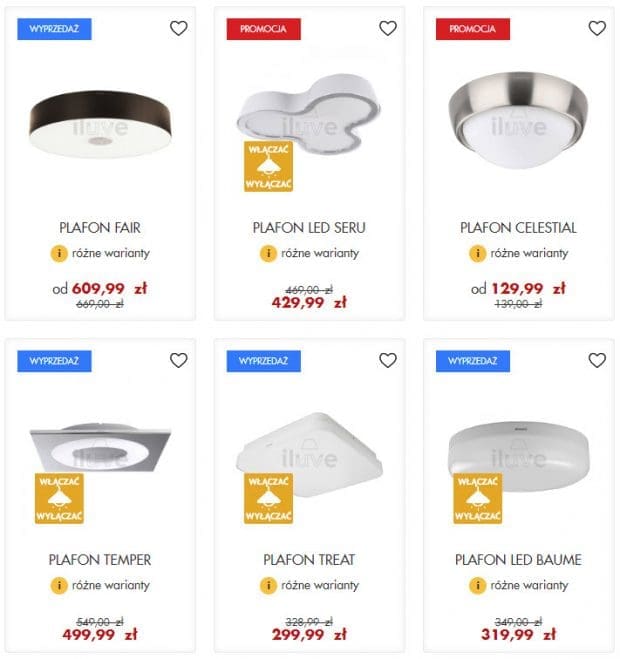Screen dimensions: 620x659
Task: Click the on/off switch badge on Plafon LED Seru
Action: tap(268, 166)
